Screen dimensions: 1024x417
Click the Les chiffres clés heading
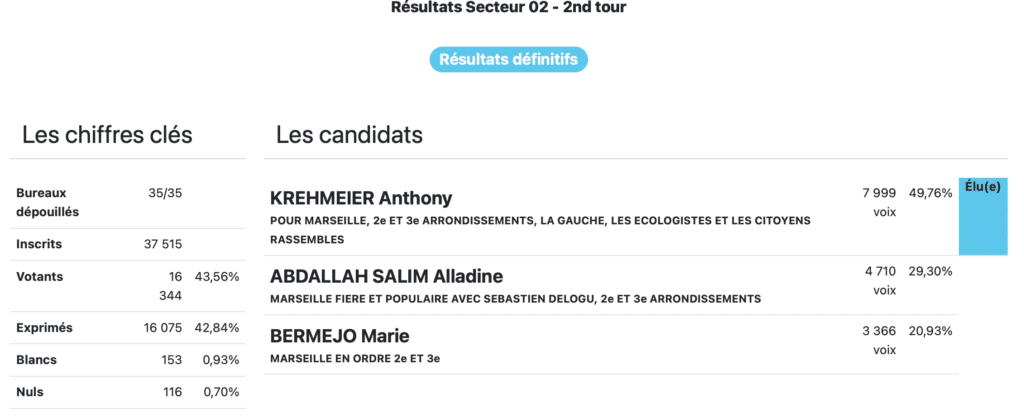tap(107, 134)
